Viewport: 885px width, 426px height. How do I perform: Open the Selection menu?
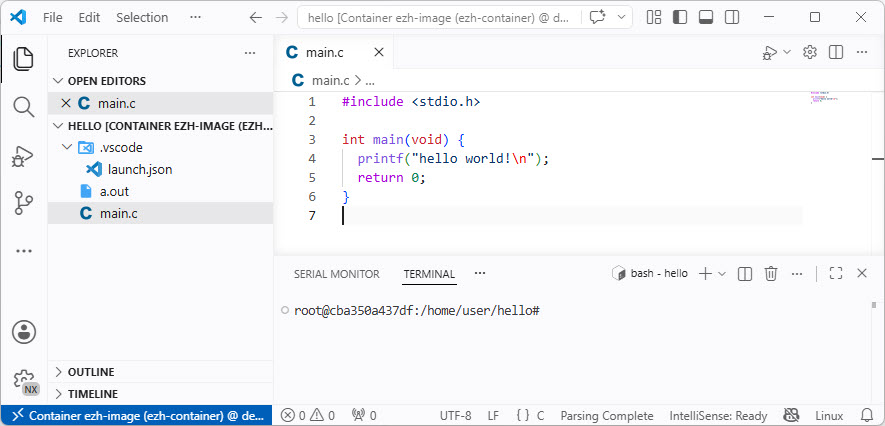pyautogui.click(x=142, y=17)
